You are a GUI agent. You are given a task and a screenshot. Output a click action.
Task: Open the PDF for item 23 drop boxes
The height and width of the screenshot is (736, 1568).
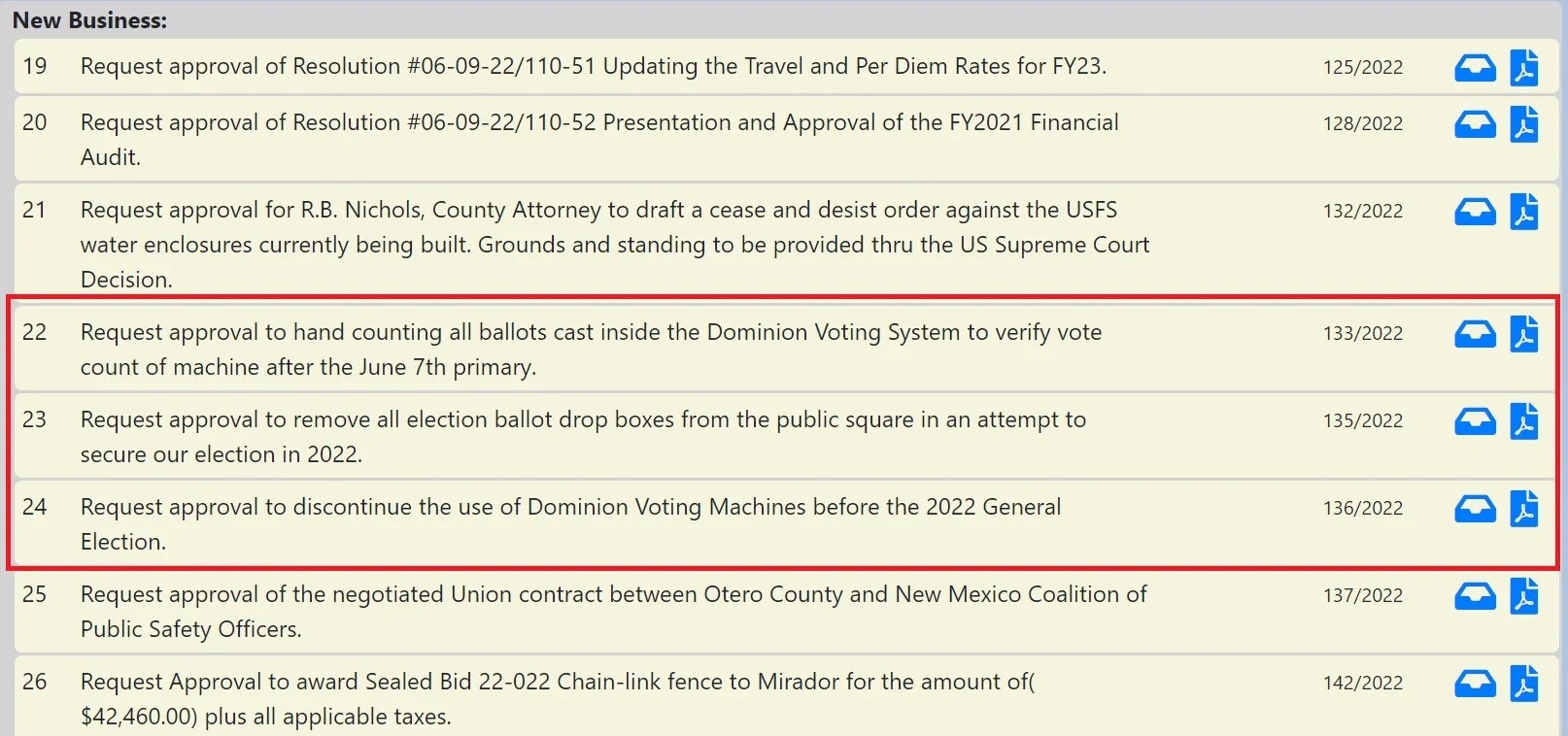[1523, 421]
